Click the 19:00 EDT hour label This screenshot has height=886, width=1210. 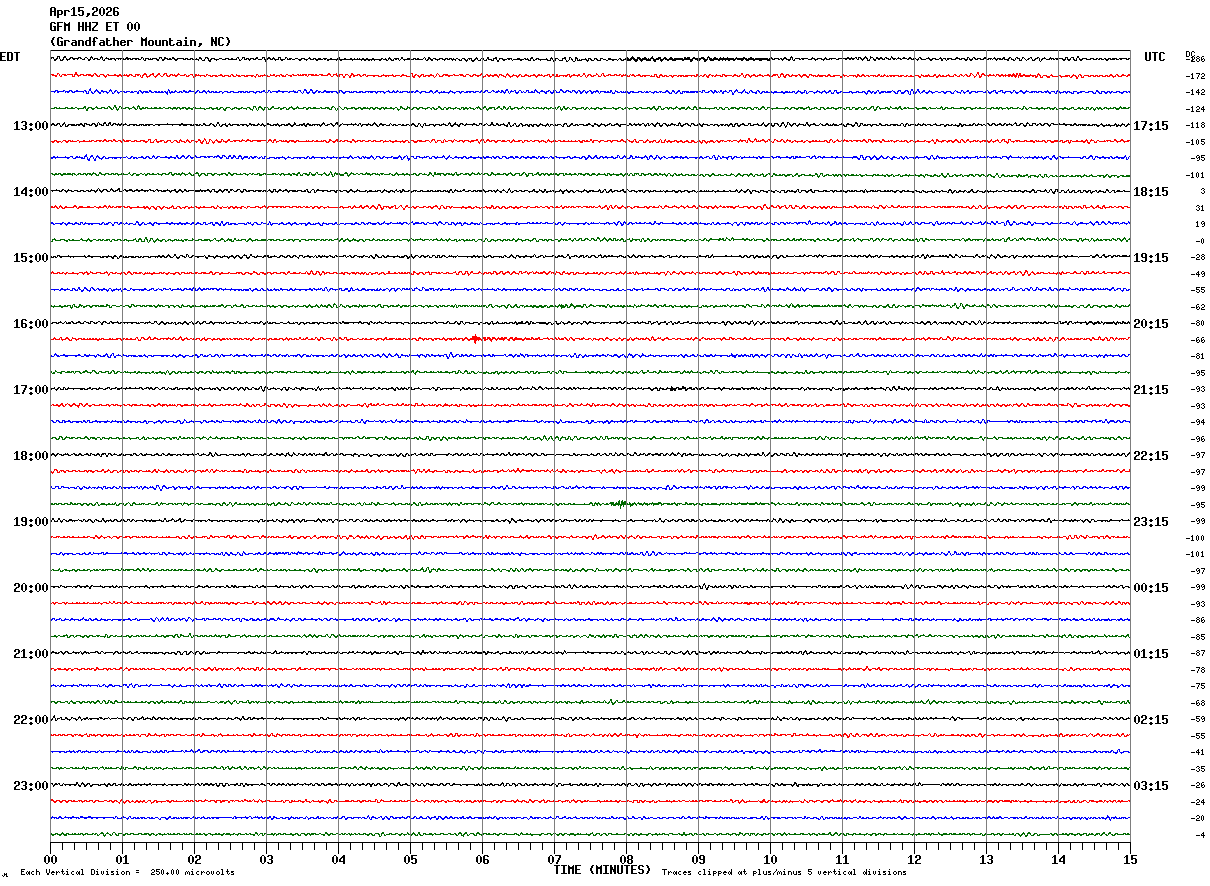click(x=30, y=522)
